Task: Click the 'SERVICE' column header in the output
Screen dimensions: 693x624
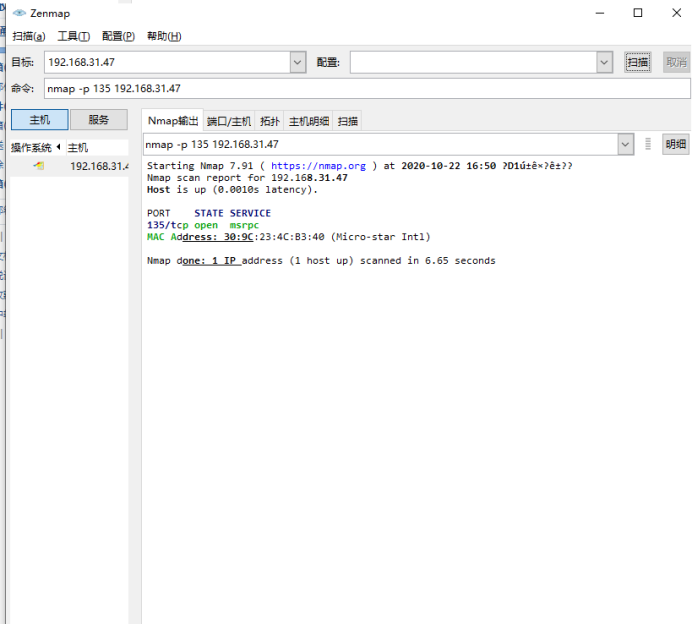Action: [250, 213]
